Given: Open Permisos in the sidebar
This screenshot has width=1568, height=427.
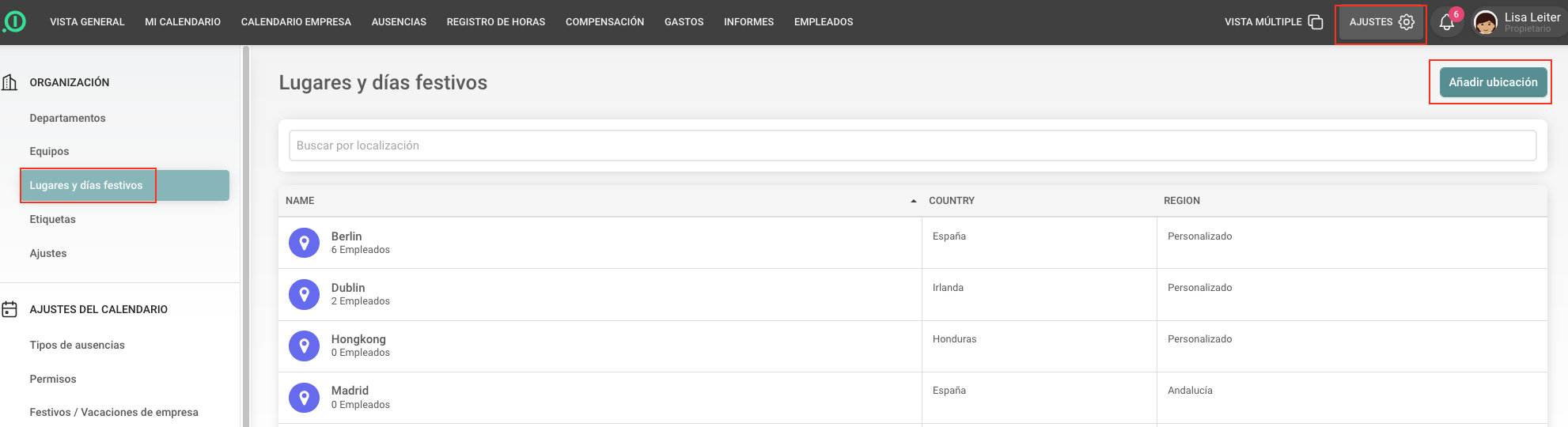Looking at the screenshot, I should (x=53, y=379).
